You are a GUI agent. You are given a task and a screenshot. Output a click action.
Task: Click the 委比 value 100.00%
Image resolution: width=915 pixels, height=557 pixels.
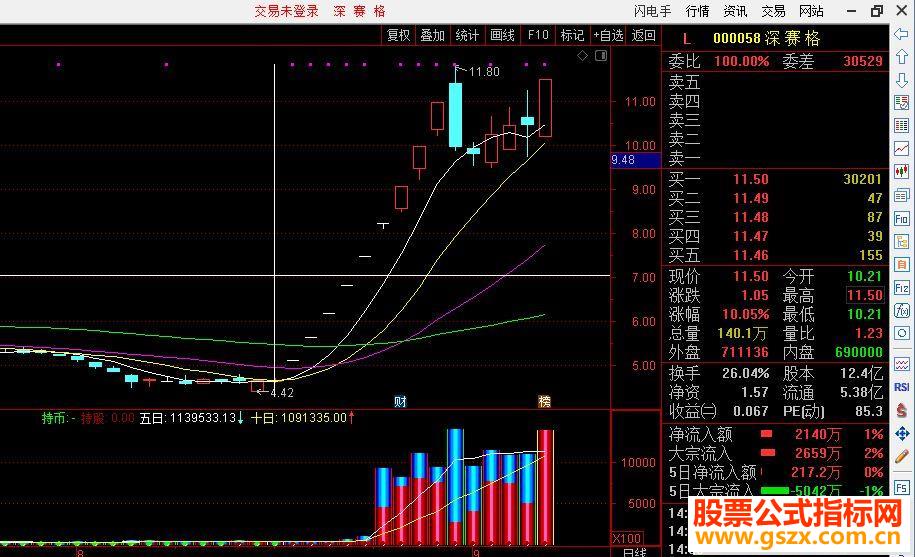(x=742, y=61)
